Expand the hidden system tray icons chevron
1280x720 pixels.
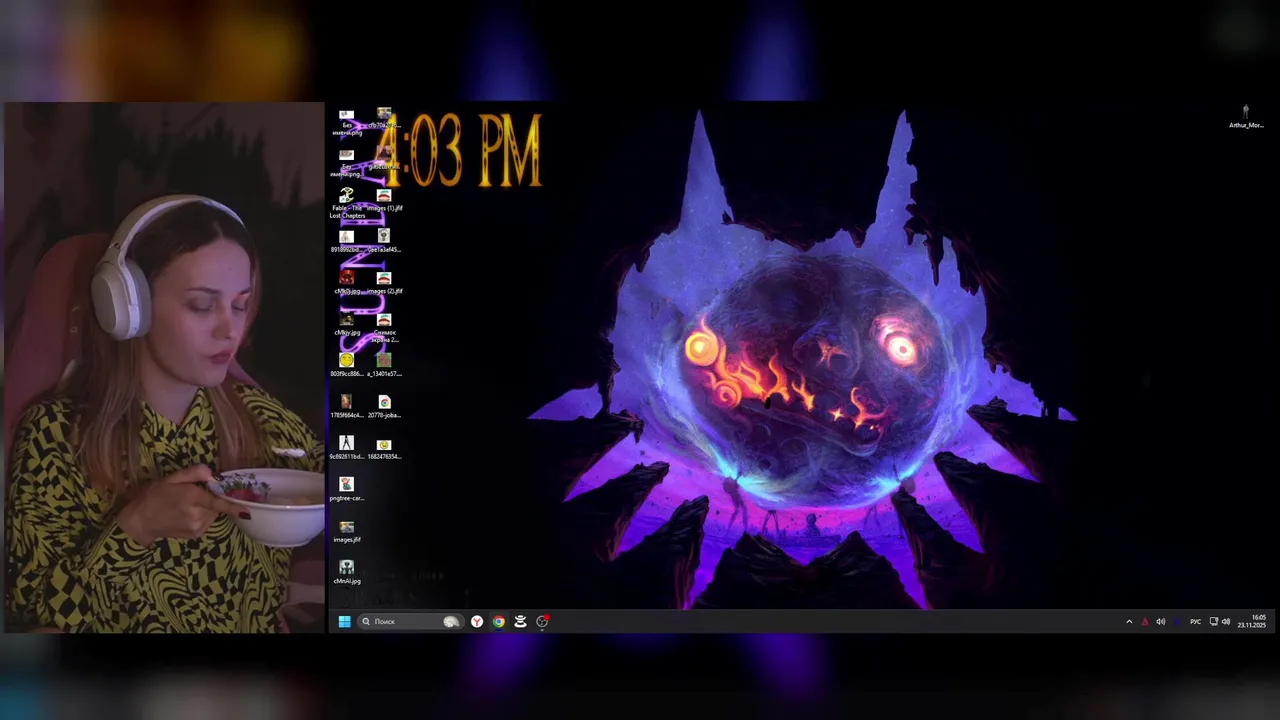pos(1129,621)
